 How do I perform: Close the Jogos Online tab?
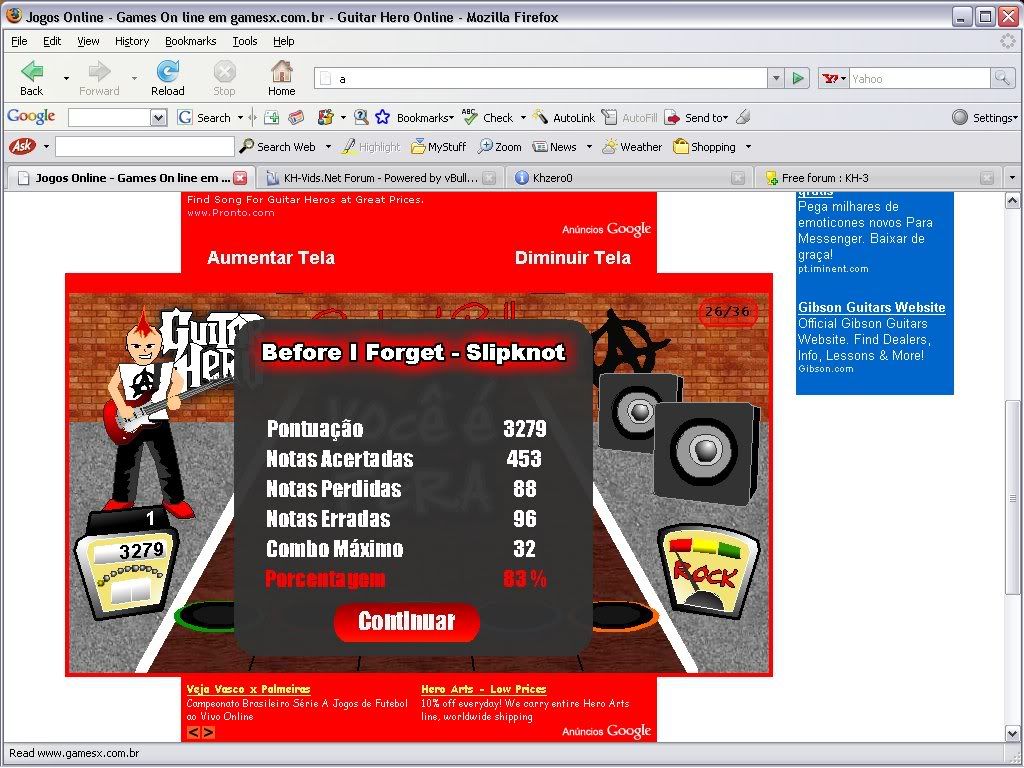(240, 178)
